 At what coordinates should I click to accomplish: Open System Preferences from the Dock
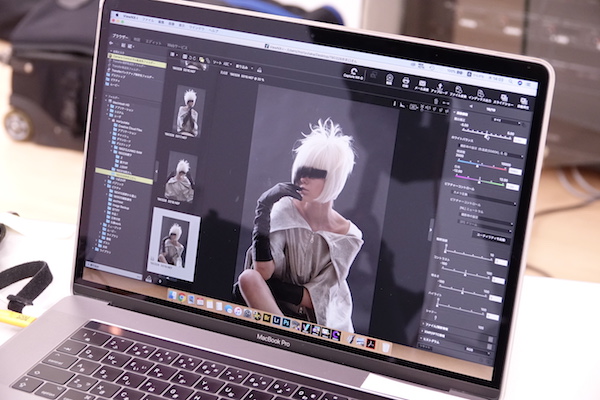click(248, 313)
